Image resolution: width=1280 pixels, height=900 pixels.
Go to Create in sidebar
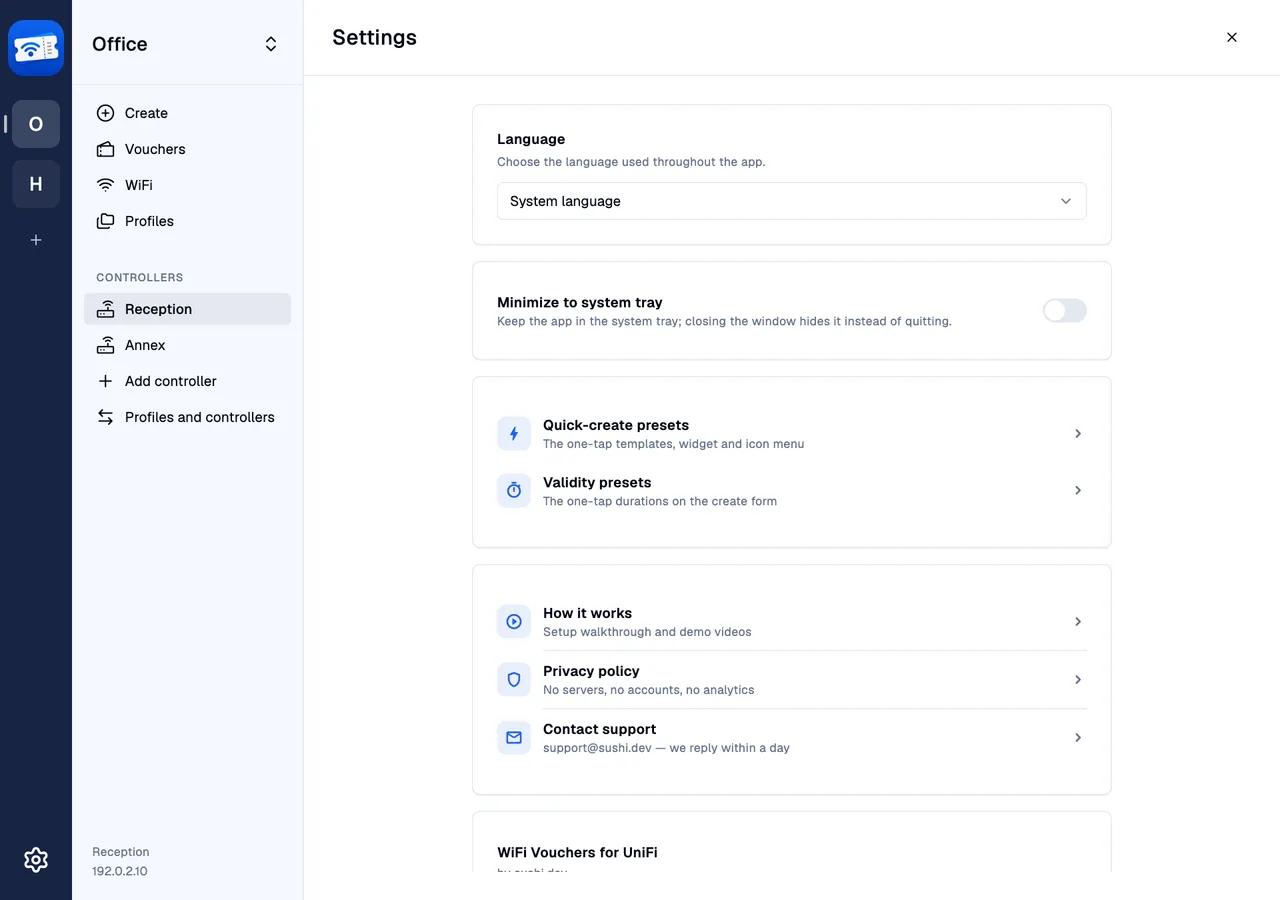[187, 113]
